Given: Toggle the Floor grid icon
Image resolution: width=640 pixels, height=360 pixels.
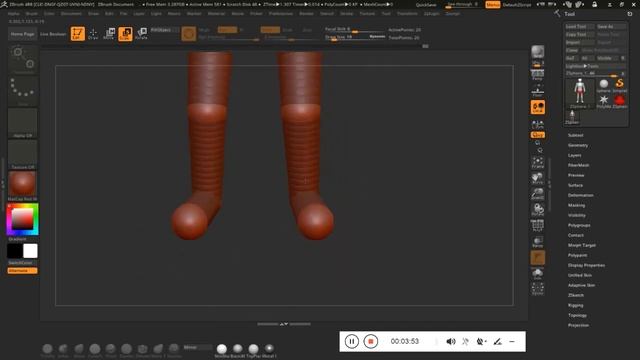Looking at the screenshot, I should pyautogui.click(x=538, y=92).
